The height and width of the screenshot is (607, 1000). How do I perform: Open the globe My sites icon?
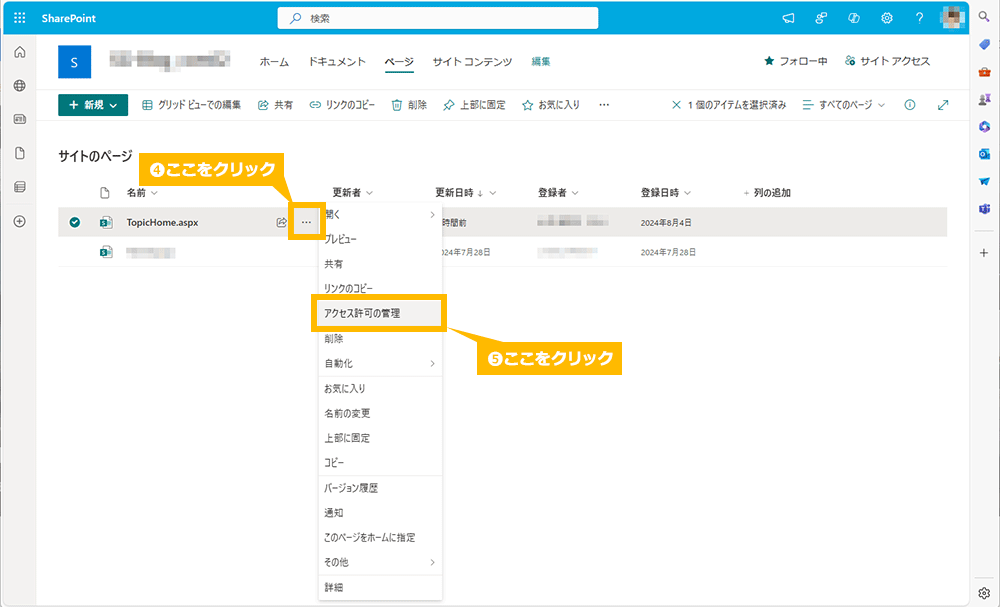pos(20,85)
